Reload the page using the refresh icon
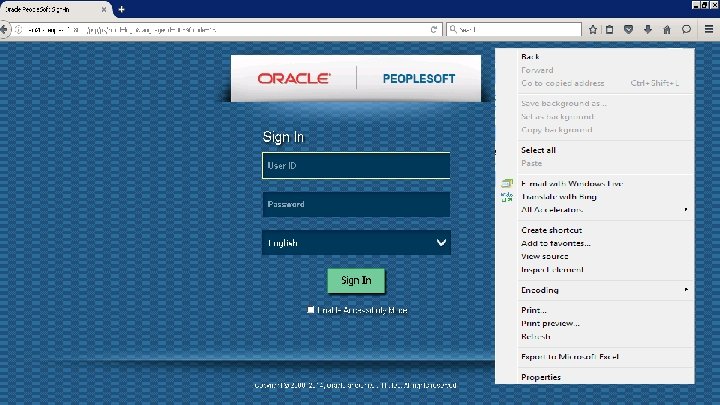Screen dimensions: 720x405 [433, 29]
